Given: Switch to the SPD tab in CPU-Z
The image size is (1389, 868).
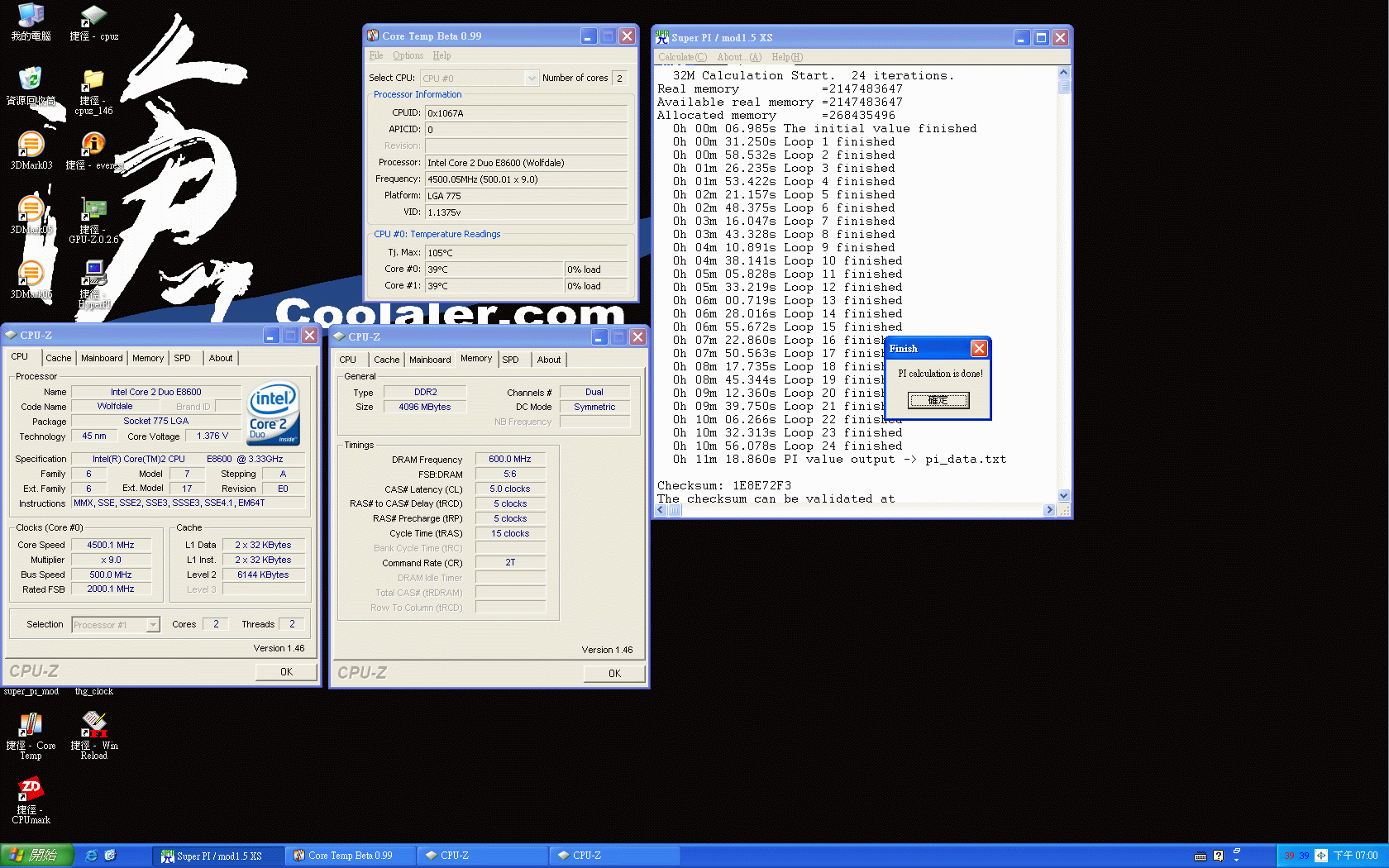Looking at the screenshot, I should click(181, 357).
